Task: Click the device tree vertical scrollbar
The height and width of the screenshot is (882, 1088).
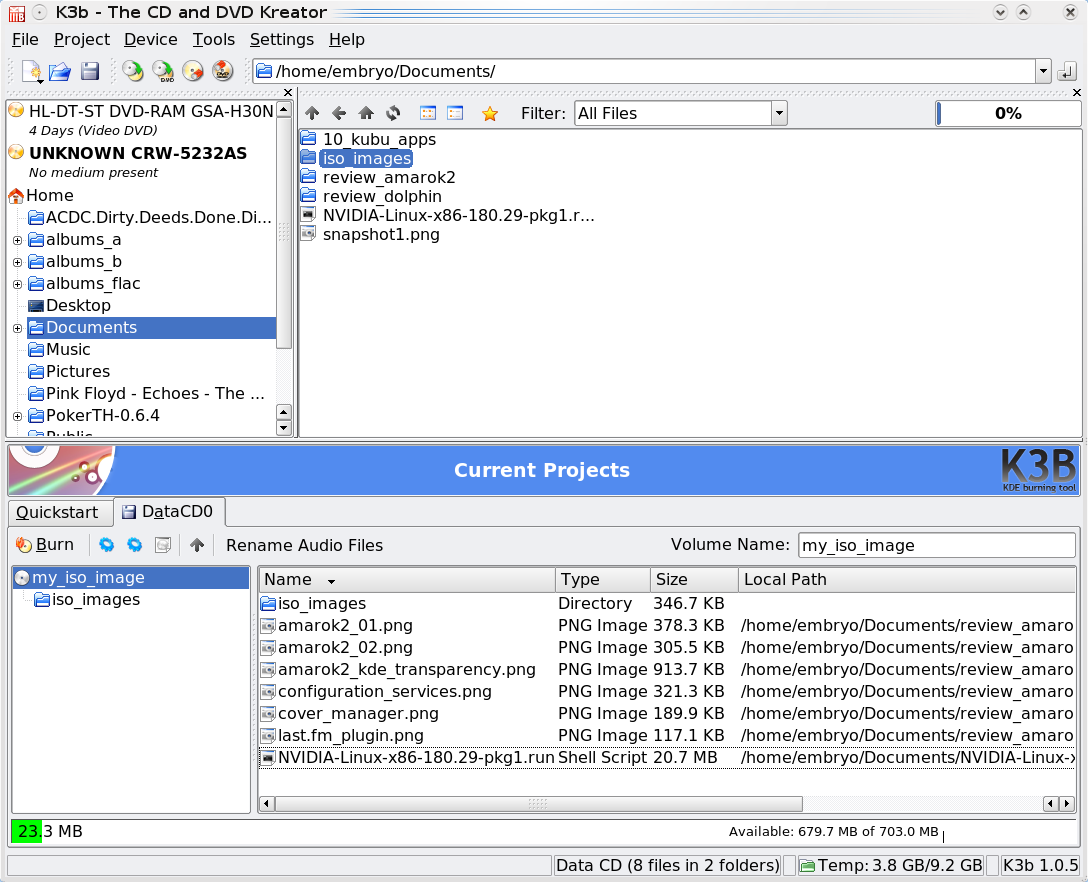Action: pyautogui.click(x=283, y=232)
